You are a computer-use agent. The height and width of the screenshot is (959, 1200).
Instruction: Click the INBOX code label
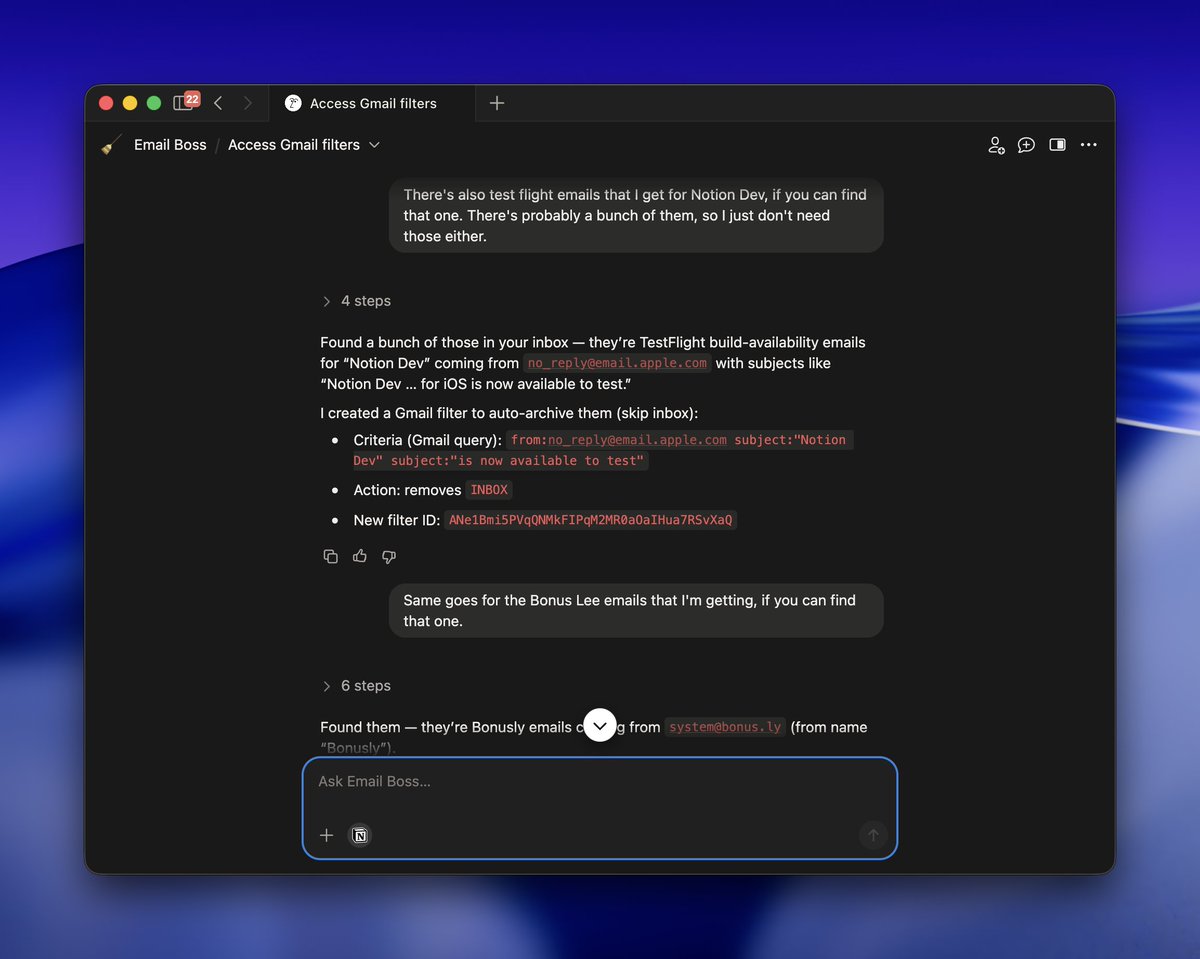[489, 490]
